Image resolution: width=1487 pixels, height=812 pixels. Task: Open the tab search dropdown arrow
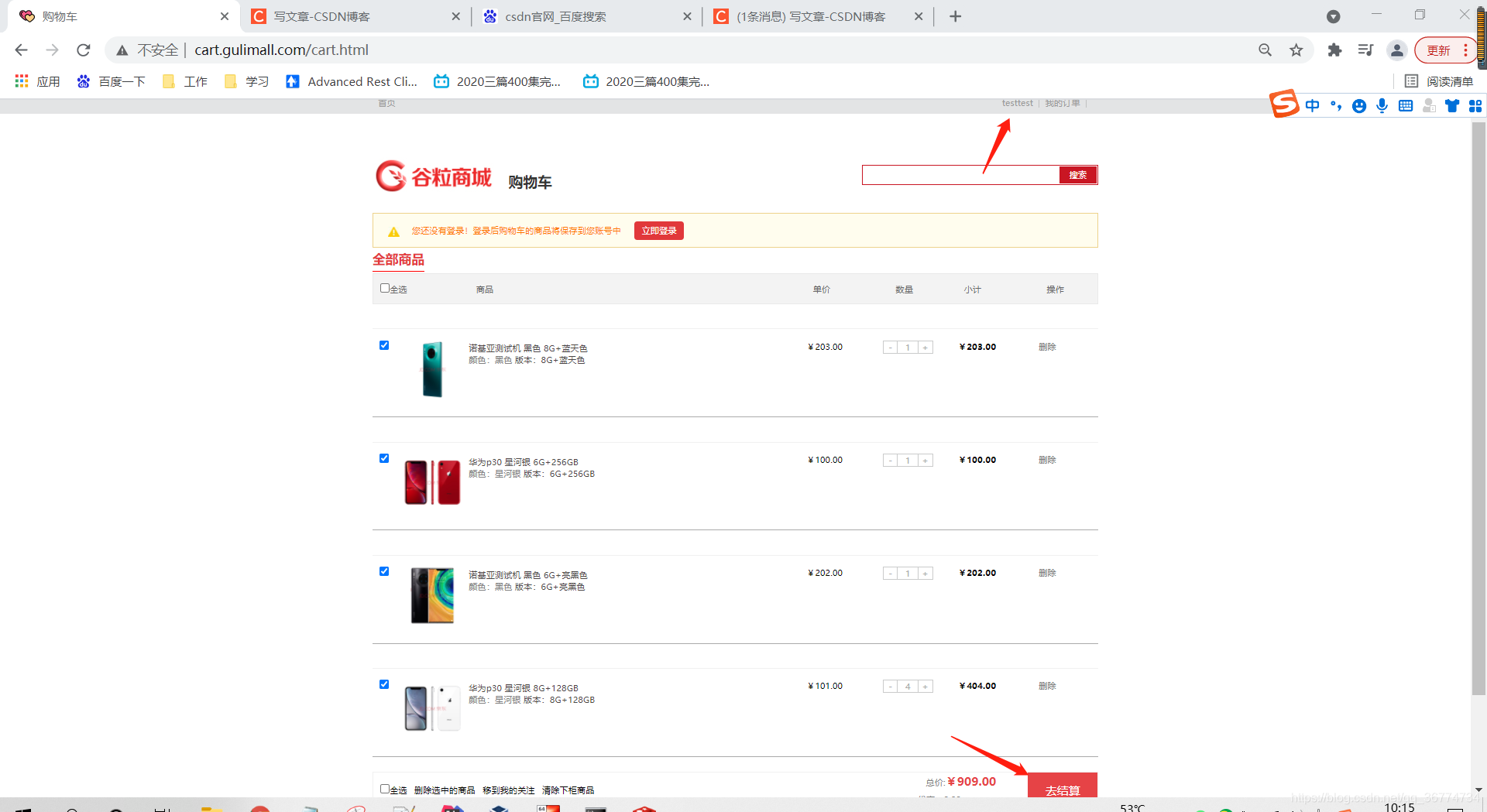click(1333, 16)
